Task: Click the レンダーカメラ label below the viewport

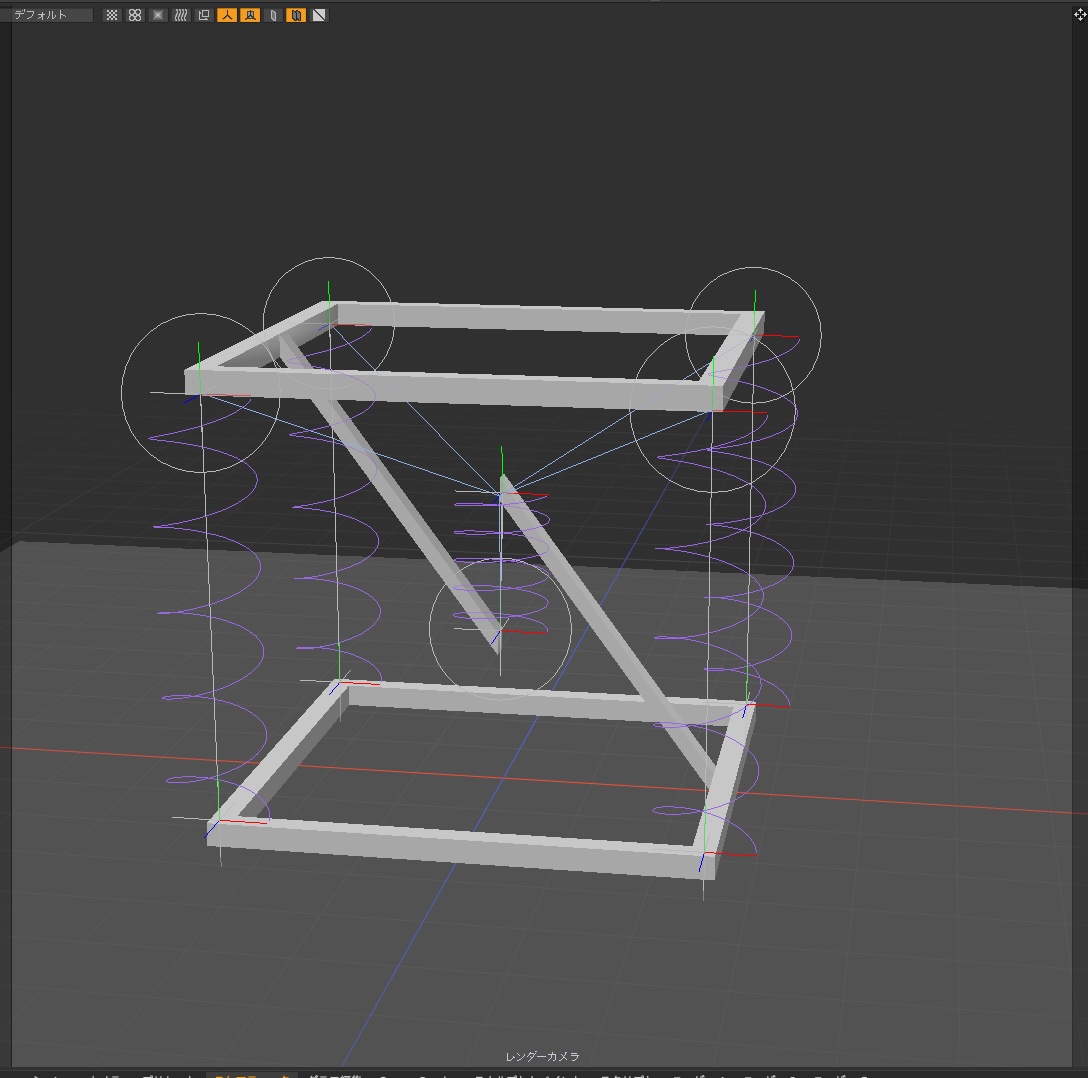Action: 543,1056
